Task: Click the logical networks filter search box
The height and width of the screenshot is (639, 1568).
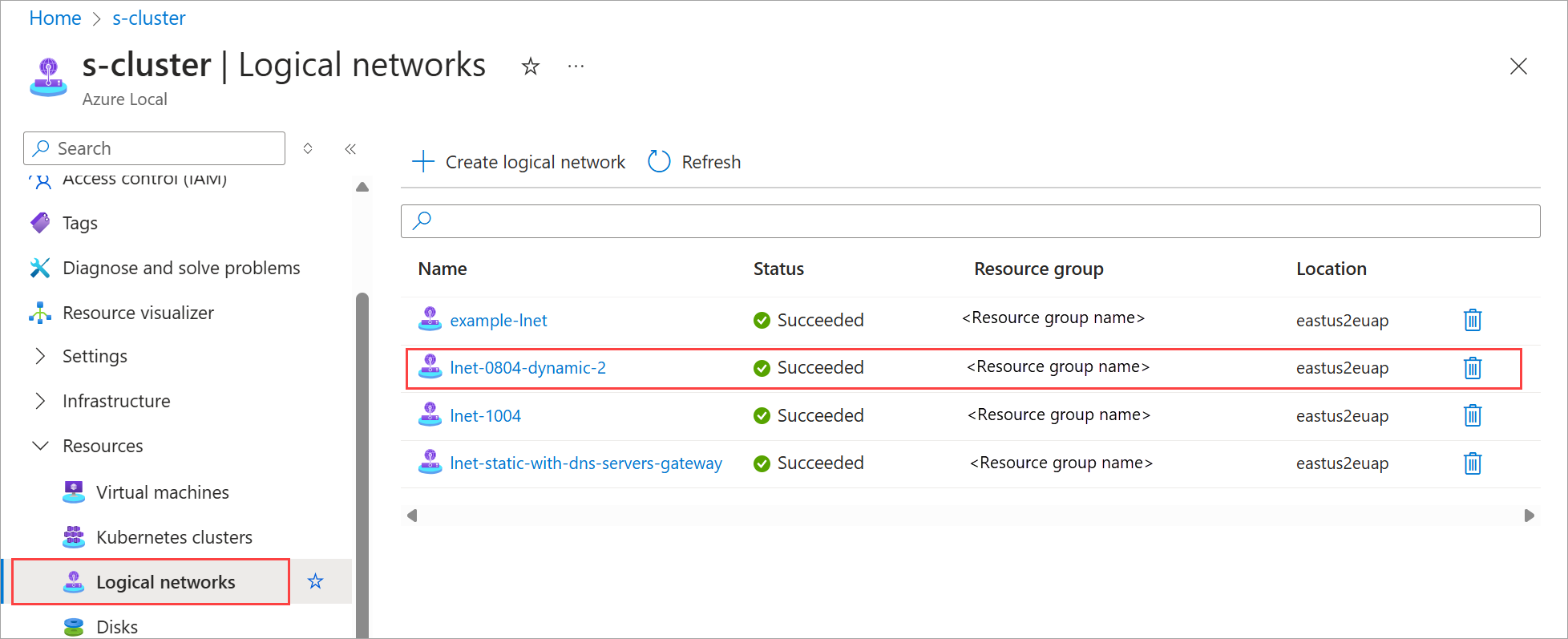Action: pos(970,221)
